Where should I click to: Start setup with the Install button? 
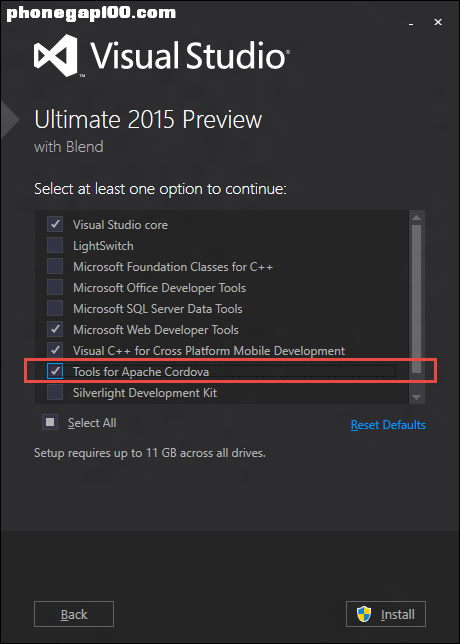(386, 614)
